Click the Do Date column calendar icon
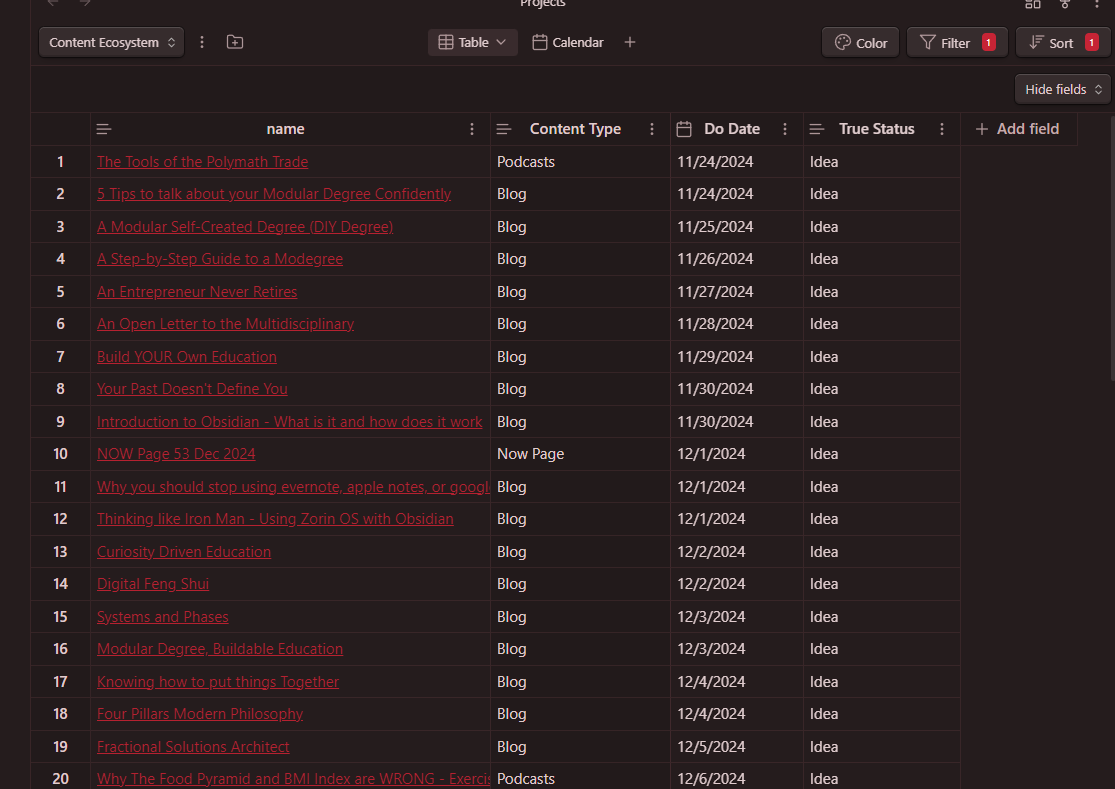Screen dimensions: 1115x789 pos(685,129)
